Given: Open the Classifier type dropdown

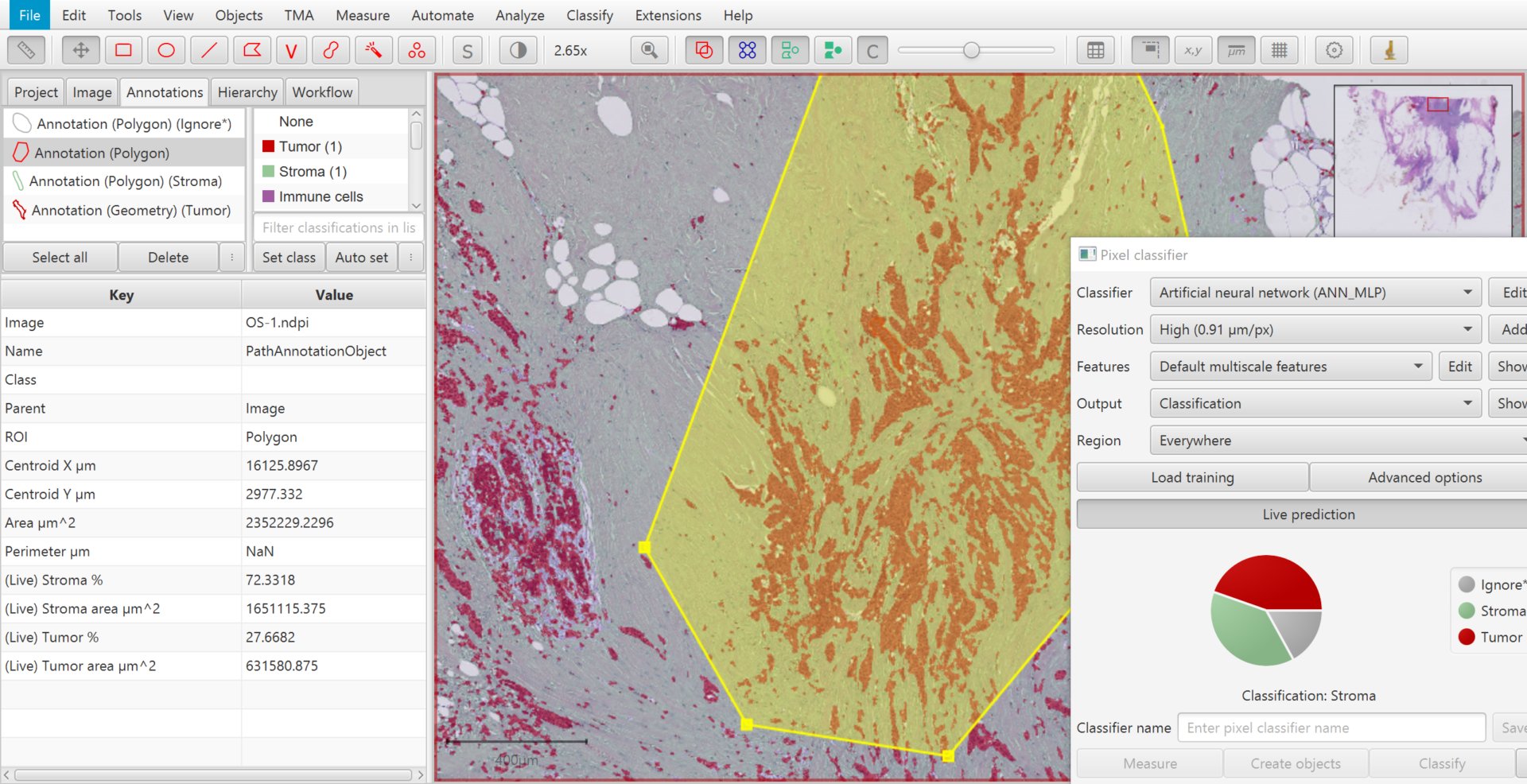Looking at the screenshot, I should point(1315,293).
